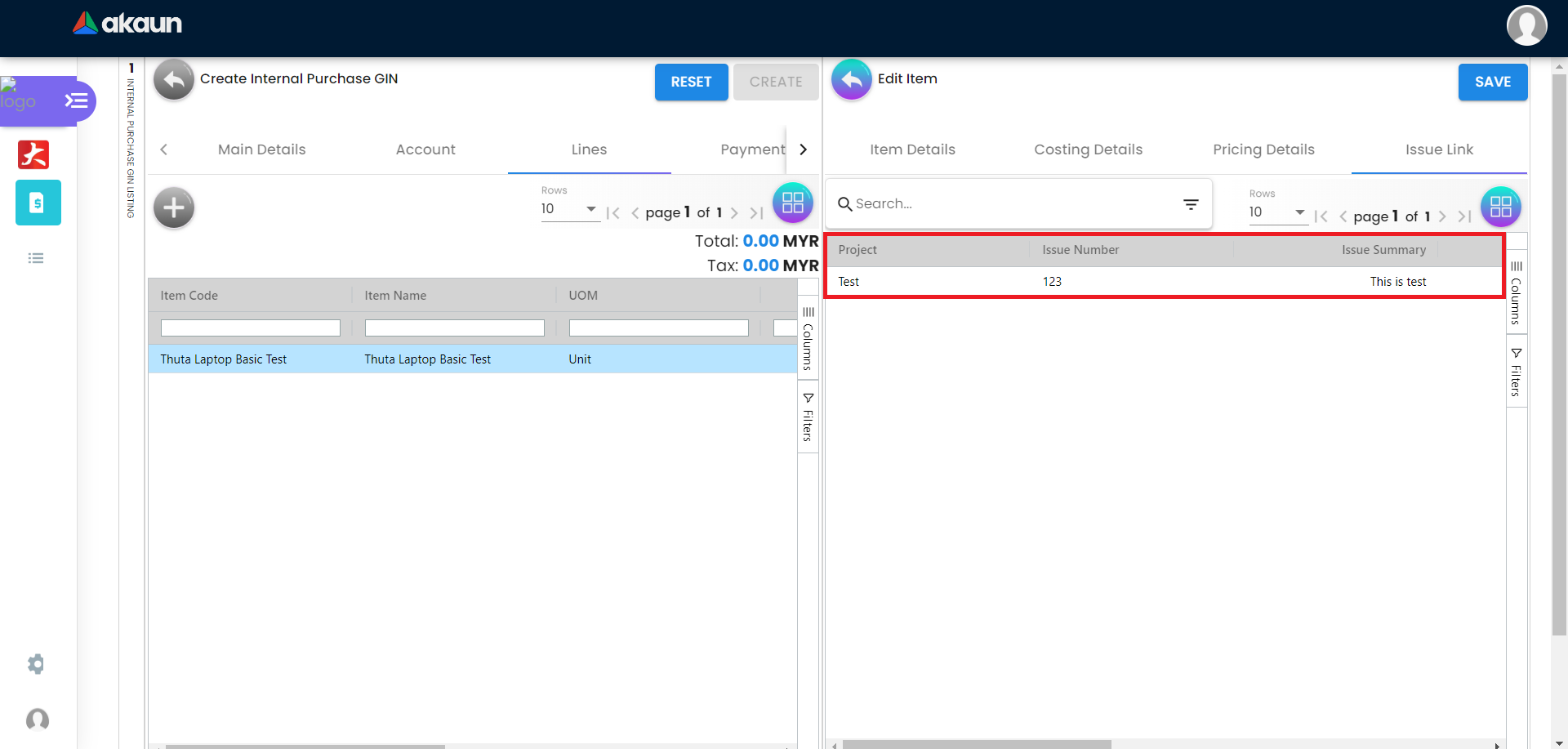Open the Rows dropdown in the Issue Link panel
This screenshot has width=1568, height=749.
point(1277,212)
